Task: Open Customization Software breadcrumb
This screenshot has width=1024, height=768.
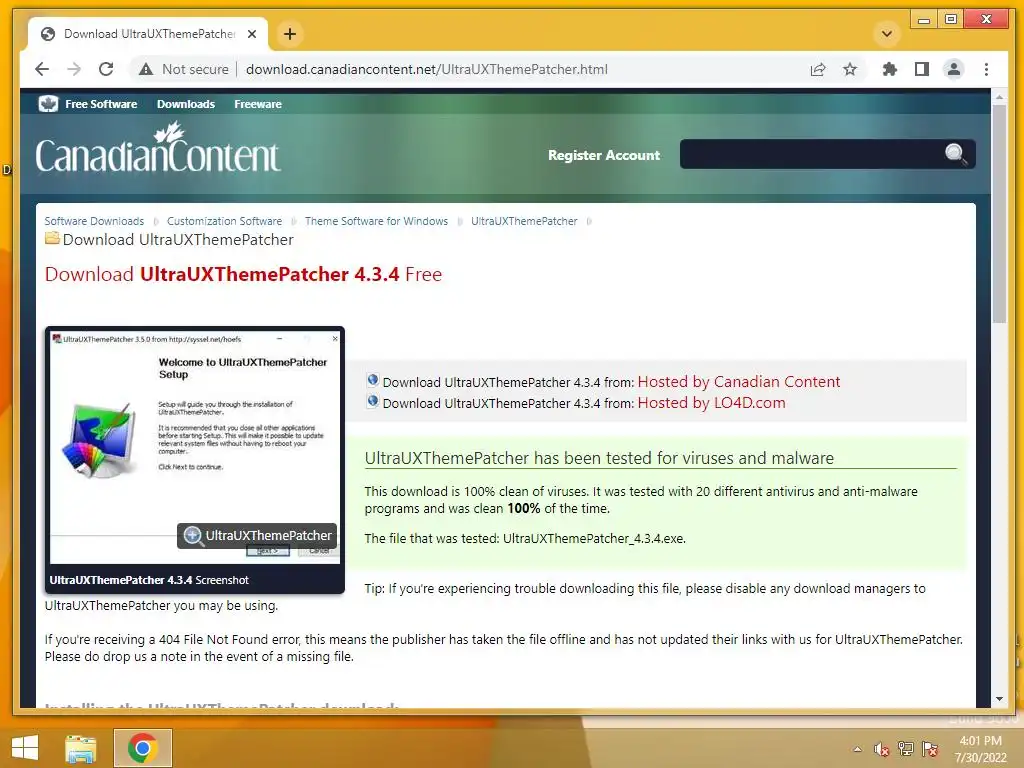Action: point(225,221)
